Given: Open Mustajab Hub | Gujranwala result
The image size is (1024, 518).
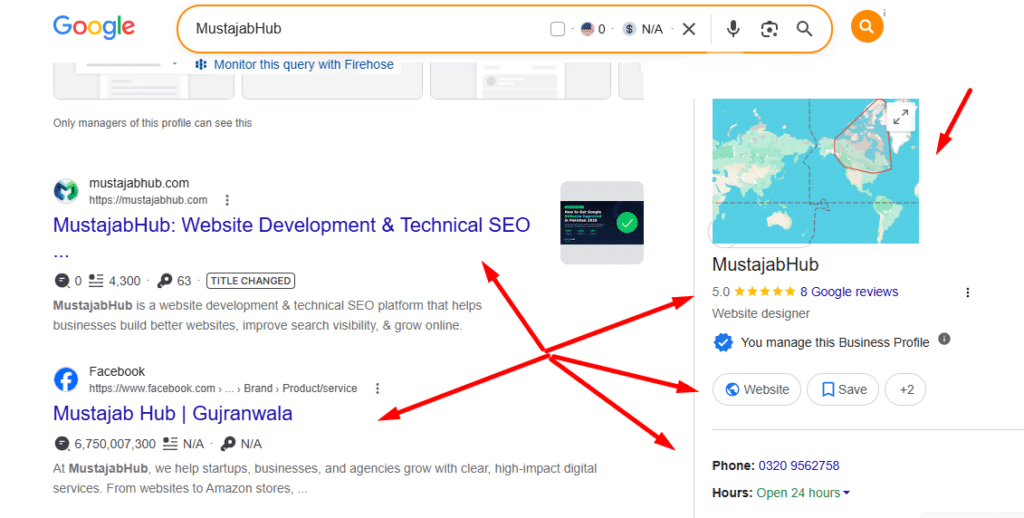Looking at the screenshot, I should 172,413.
